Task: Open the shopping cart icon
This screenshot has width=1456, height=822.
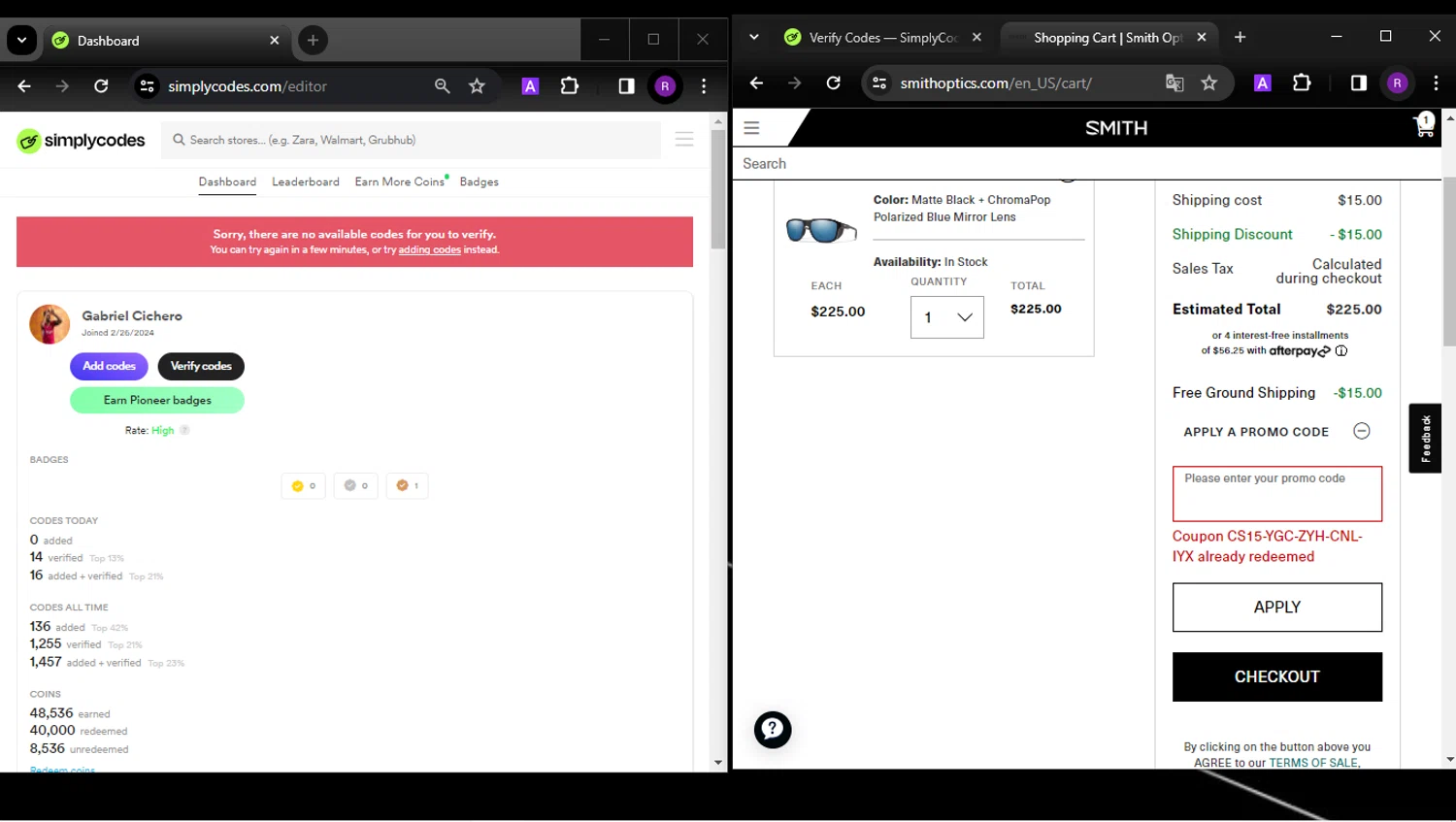Action: (1424, 125)
